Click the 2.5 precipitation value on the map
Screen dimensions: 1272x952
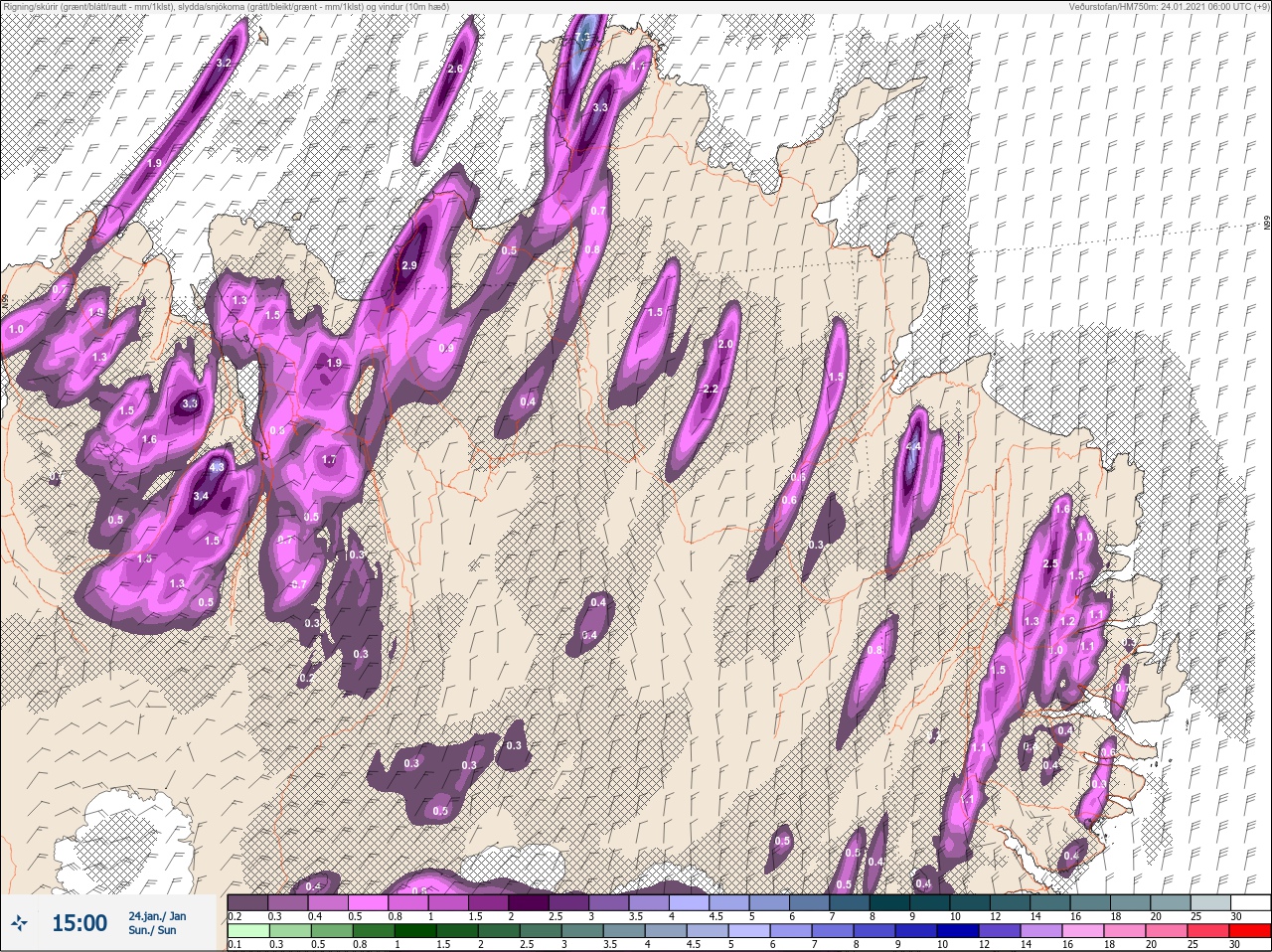(1052, 563)
